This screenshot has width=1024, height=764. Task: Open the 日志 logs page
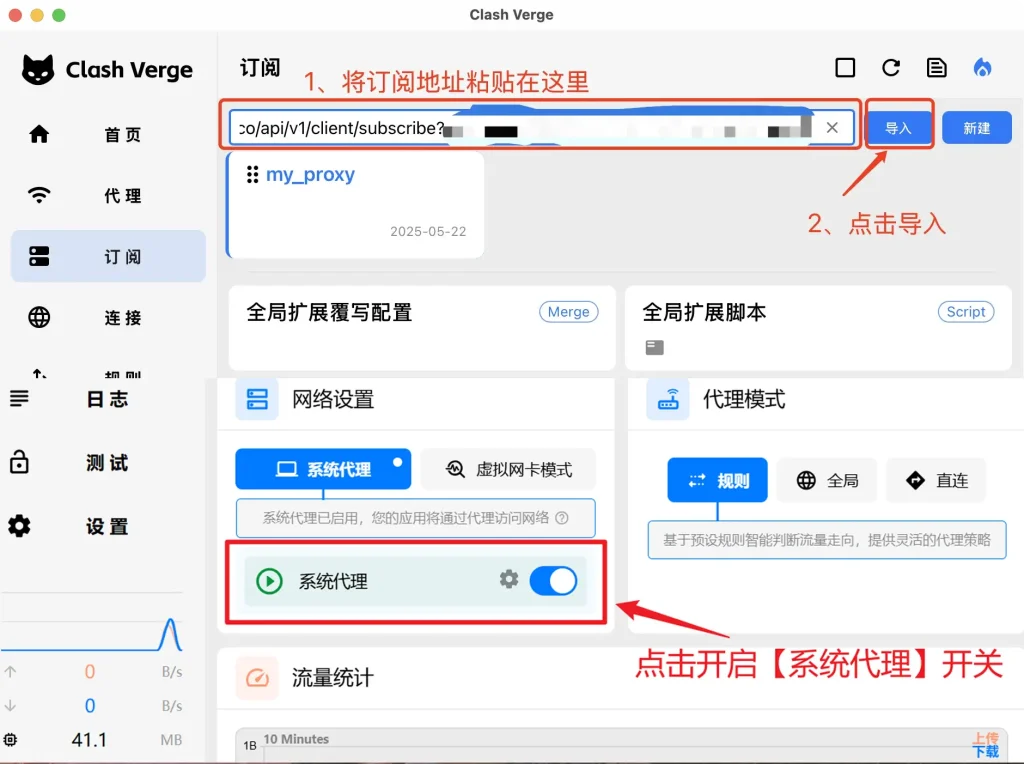[x=108, y=398]
